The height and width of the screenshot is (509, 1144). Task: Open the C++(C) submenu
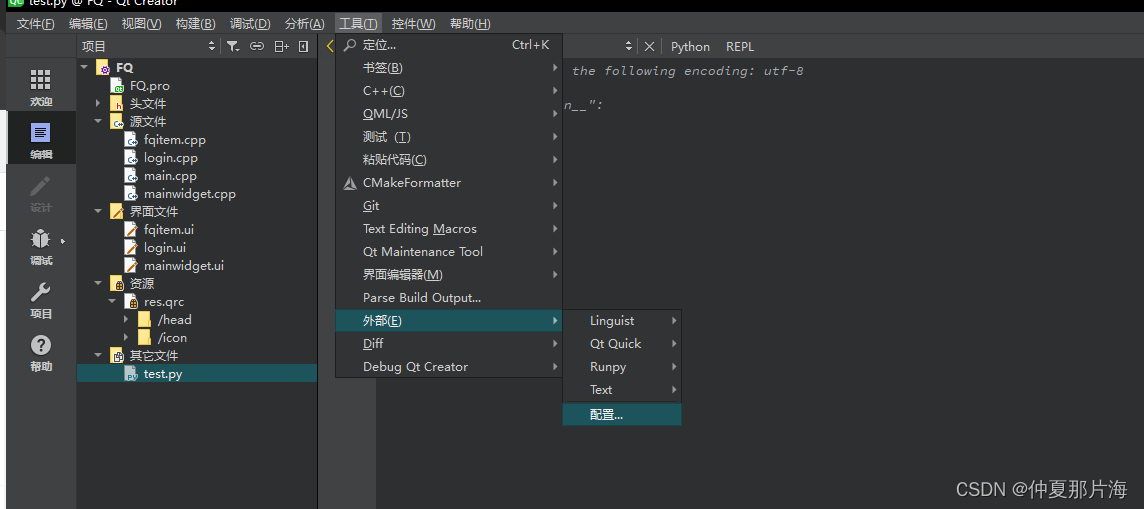[x=449, y=91]
